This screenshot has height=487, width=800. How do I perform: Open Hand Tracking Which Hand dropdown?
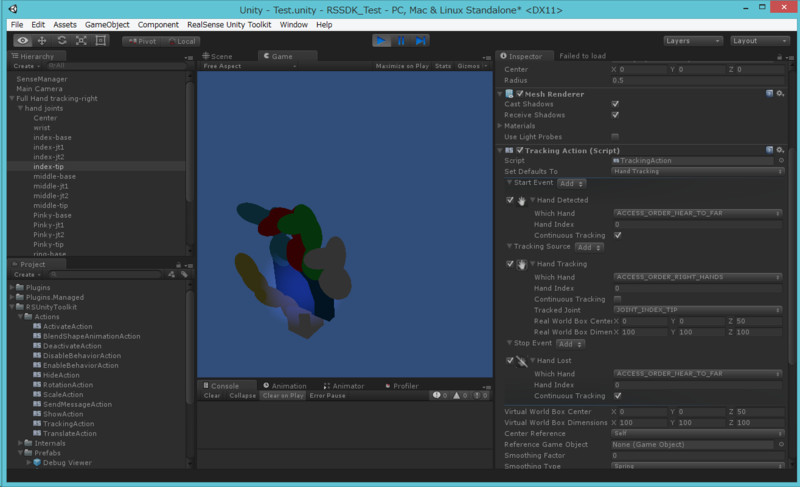[x=697, y=277]
